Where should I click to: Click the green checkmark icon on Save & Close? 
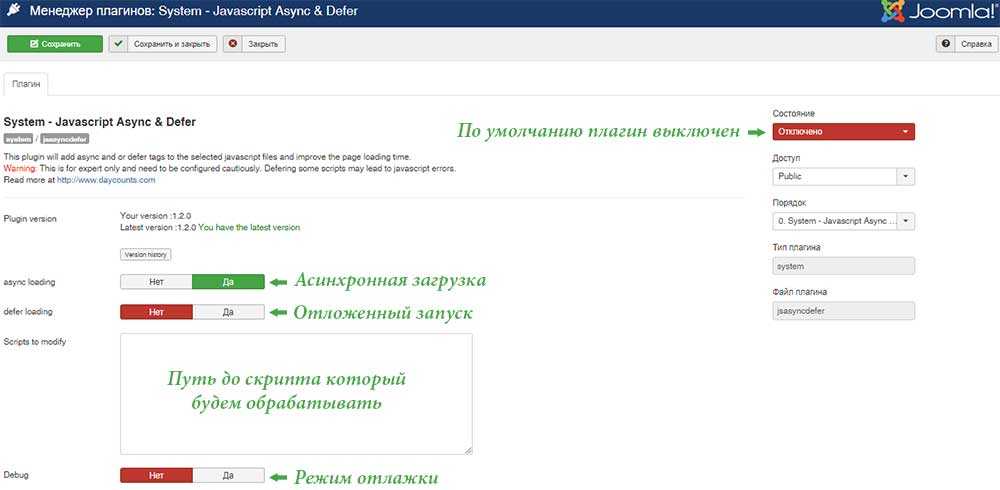point(119,44)
